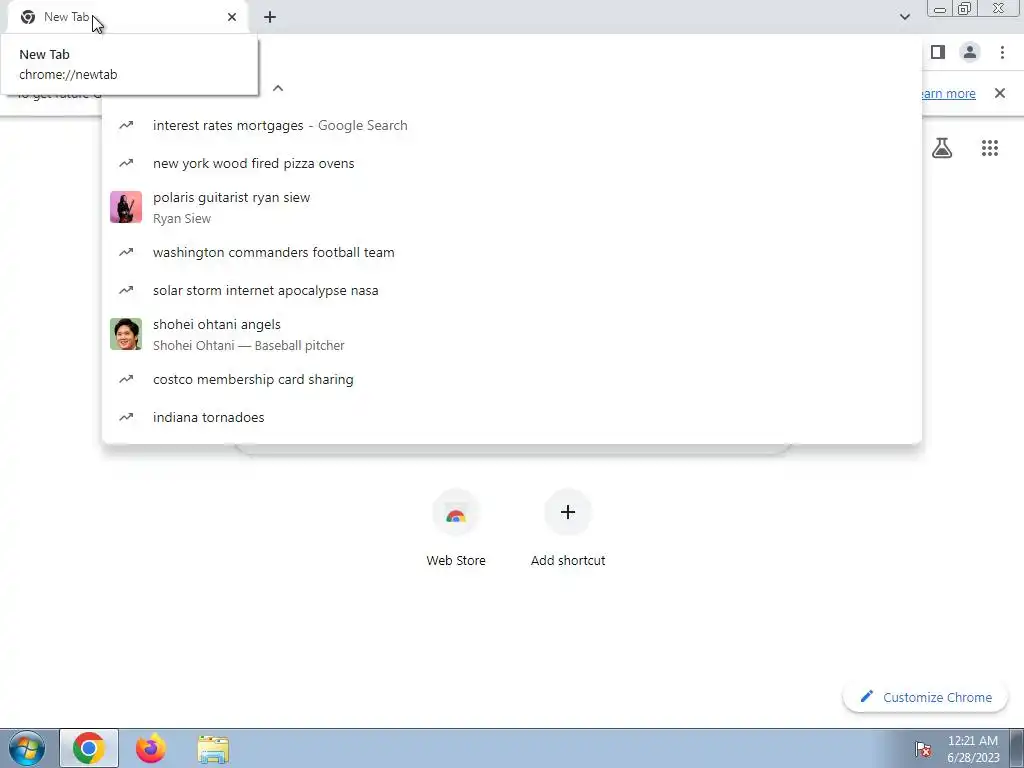Click trending icon beside new york wood fired pizza
Viewport: 1024px width, 768px height.
pos(126,163)
